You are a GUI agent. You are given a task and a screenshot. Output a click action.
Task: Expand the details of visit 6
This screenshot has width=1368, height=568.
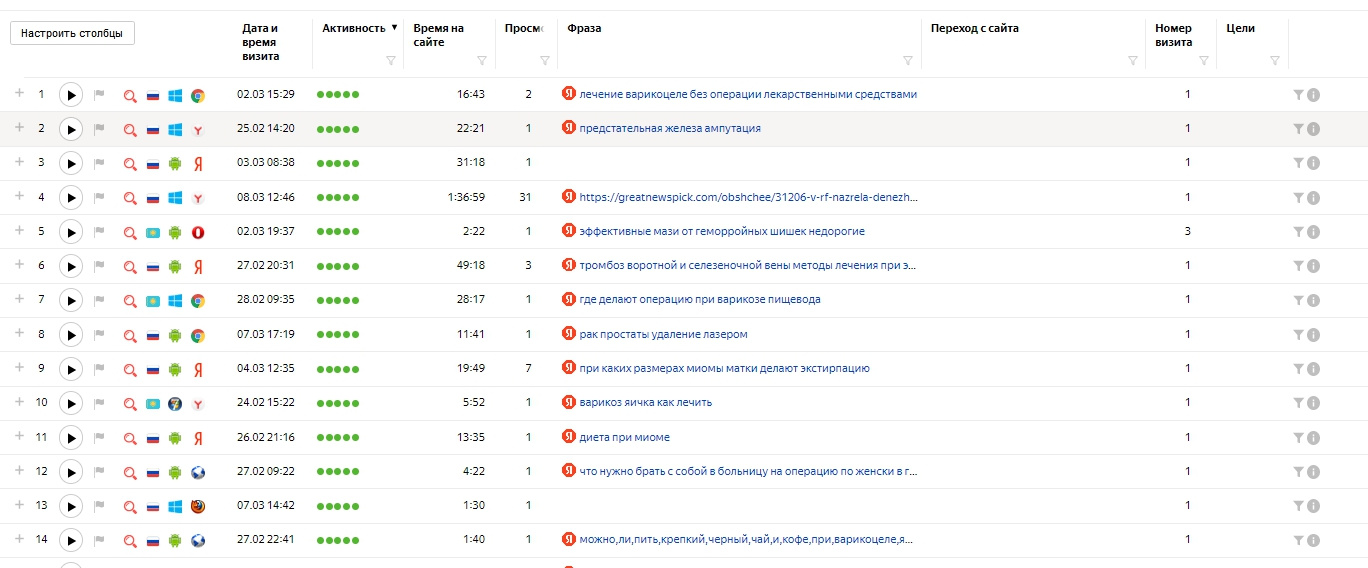click(19, 265)
